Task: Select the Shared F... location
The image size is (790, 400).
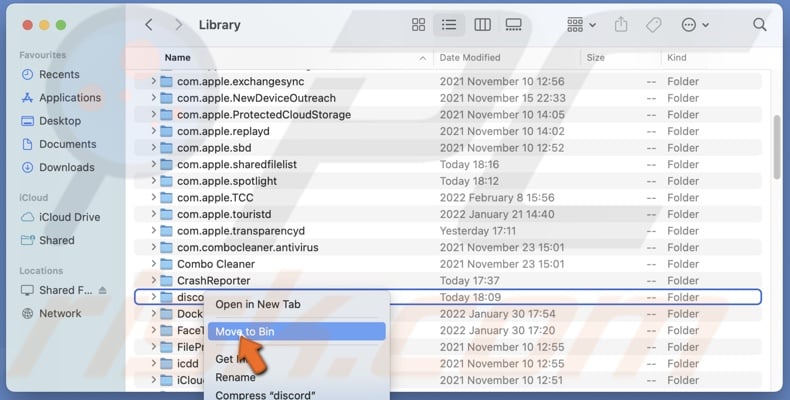Action: pyautogui.click(x=56, y=290)
